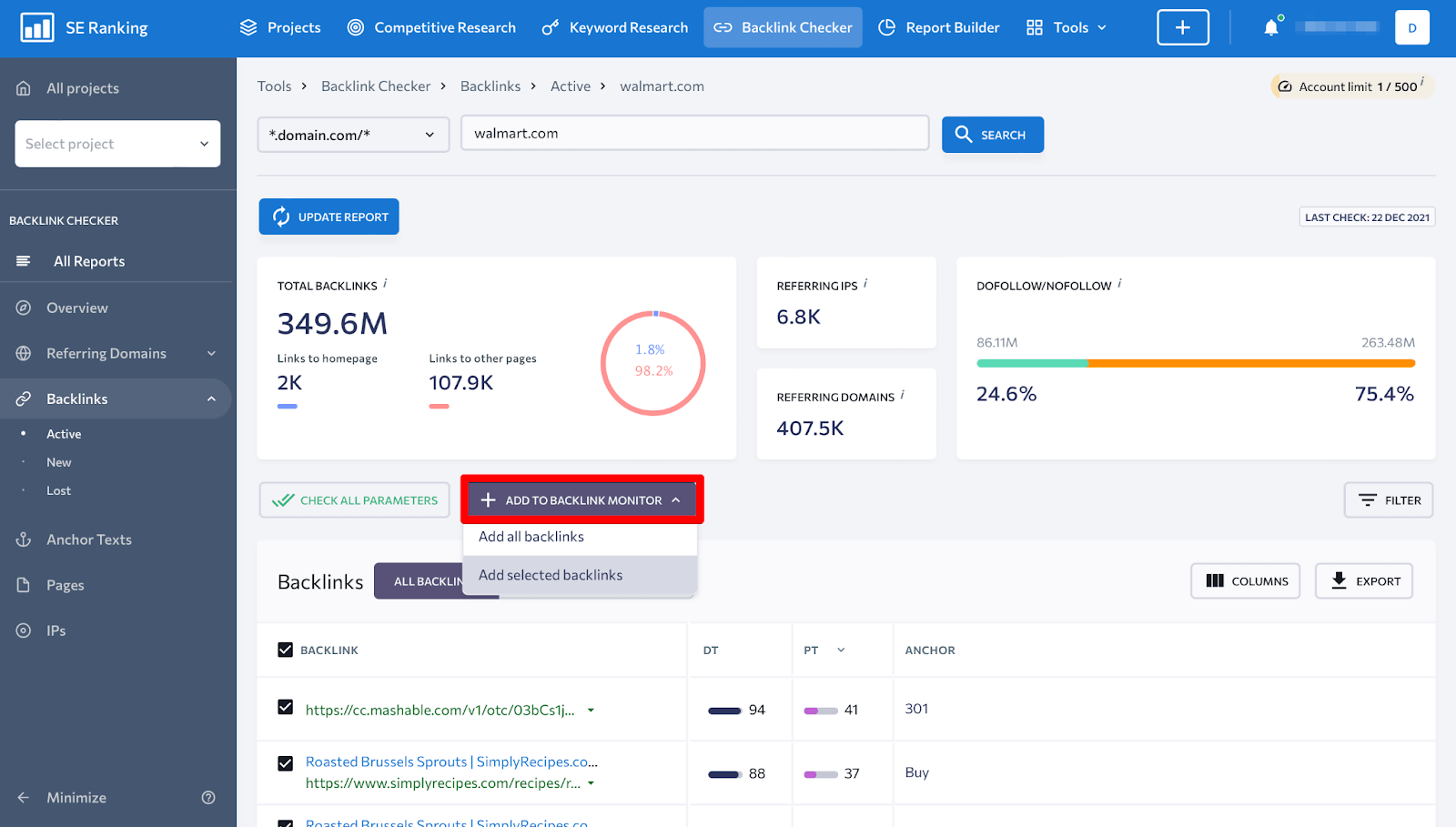Go to Active backlinks in sidebar

pos(64,434)
